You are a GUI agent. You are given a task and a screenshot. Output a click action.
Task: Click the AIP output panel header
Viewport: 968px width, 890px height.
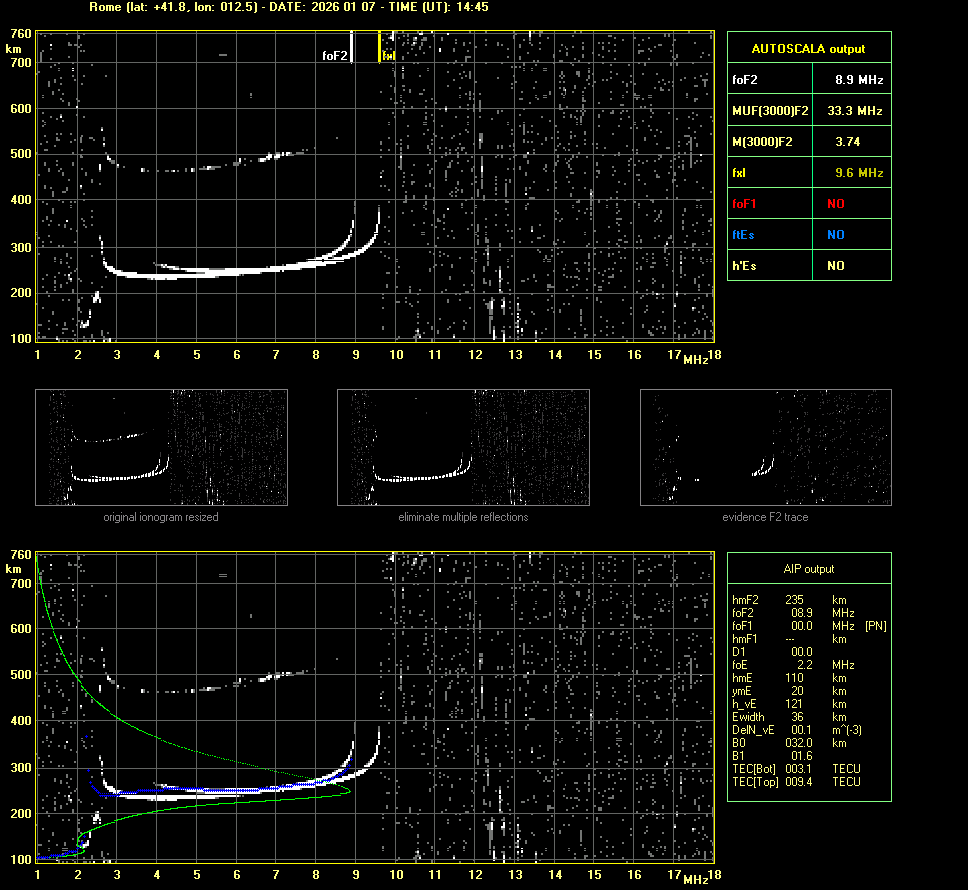(x=808, y=569)
